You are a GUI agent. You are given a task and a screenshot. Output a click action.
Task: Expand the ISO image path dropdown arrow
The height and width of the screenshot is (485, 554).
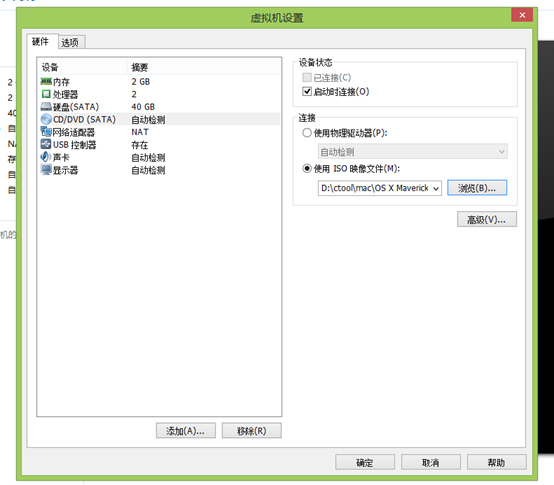click(436, 188)
